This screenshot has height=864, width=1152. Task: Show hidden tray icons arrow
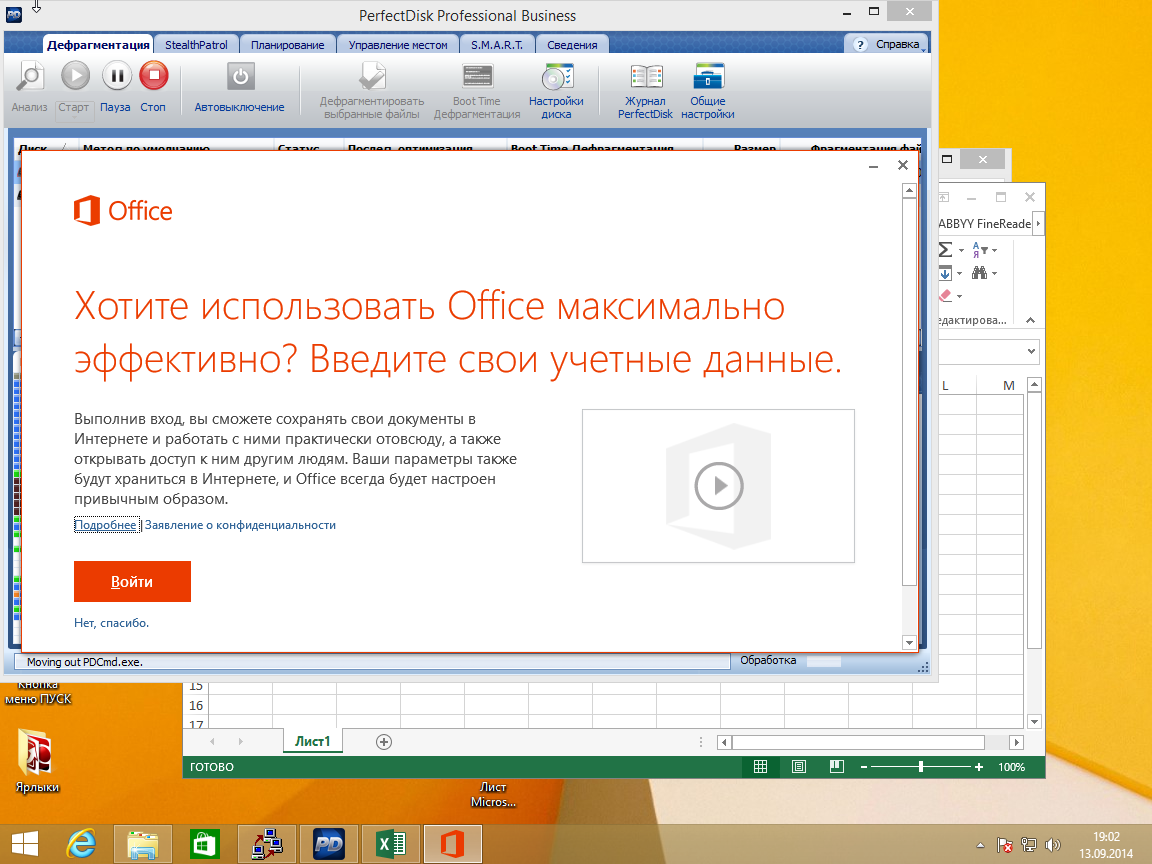pos(980,845)
